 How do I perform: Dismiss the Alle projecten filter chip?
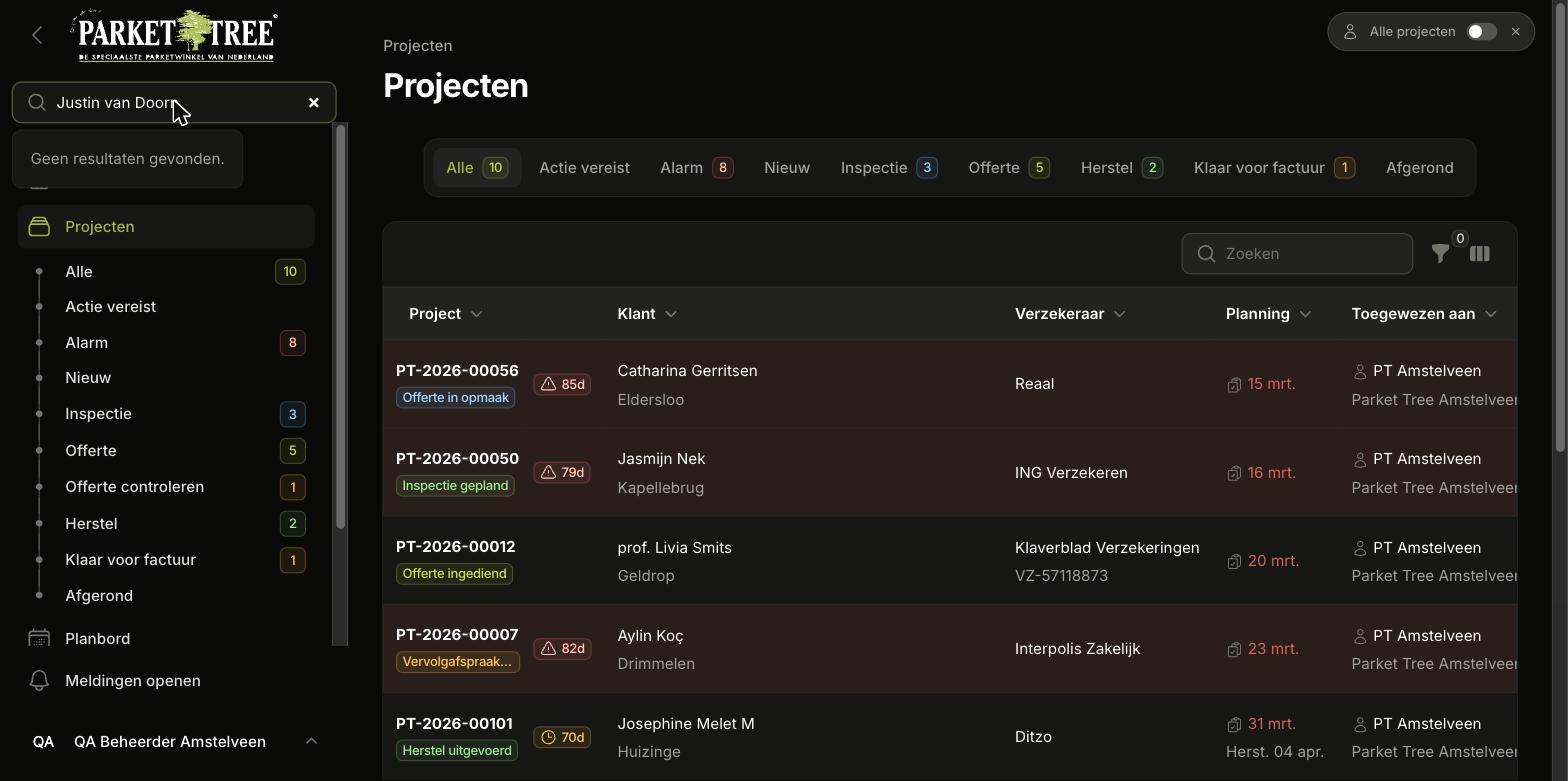click(1516, 32)
